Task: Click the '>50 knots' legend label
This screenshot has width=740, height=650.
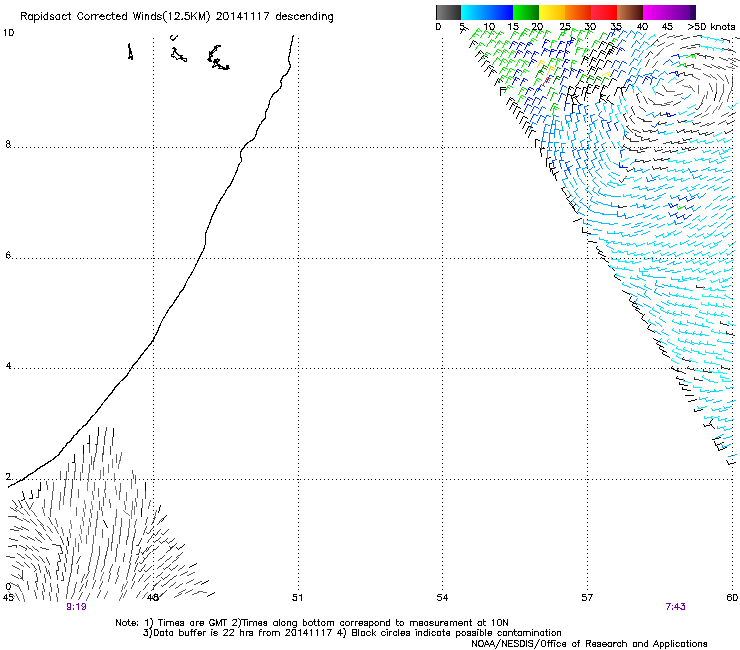Action: tap(711, 26)
